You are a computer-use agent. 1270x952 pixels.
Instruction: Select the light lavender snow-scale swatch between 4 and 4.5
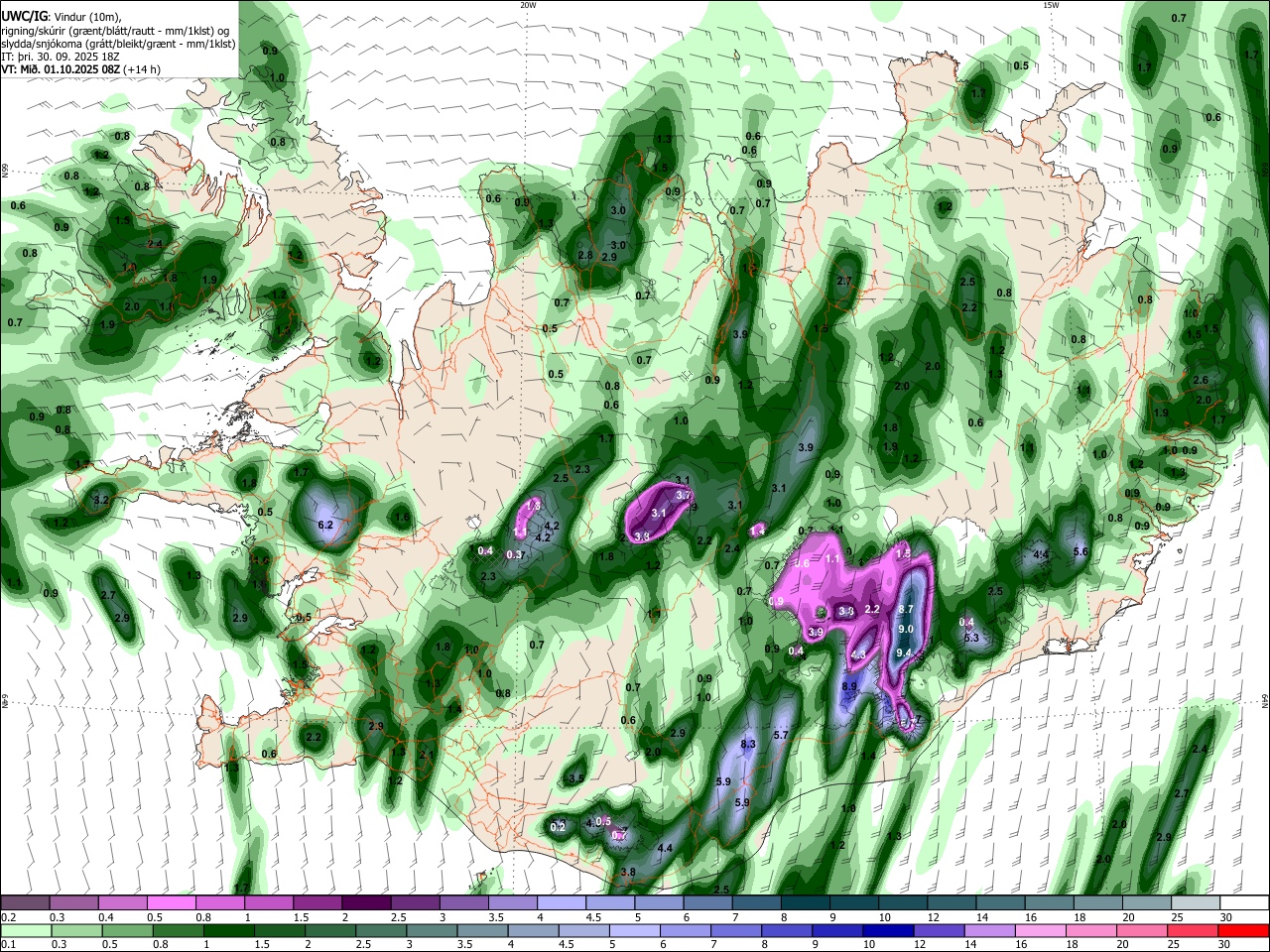[x=561, y=902]
